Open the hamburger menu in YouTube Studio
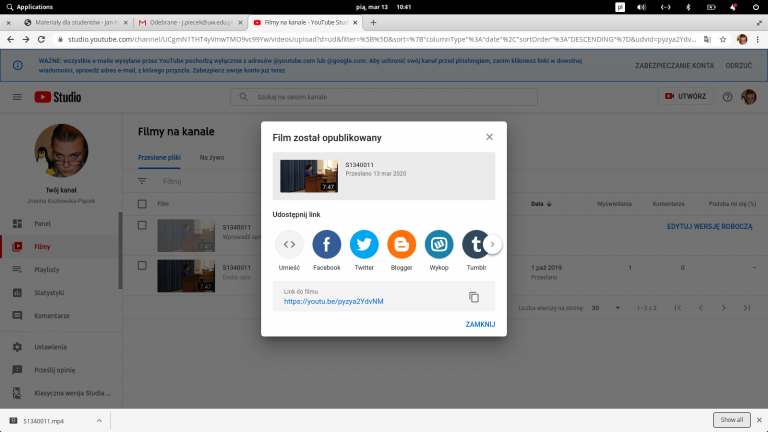 [x=17, y=97]
